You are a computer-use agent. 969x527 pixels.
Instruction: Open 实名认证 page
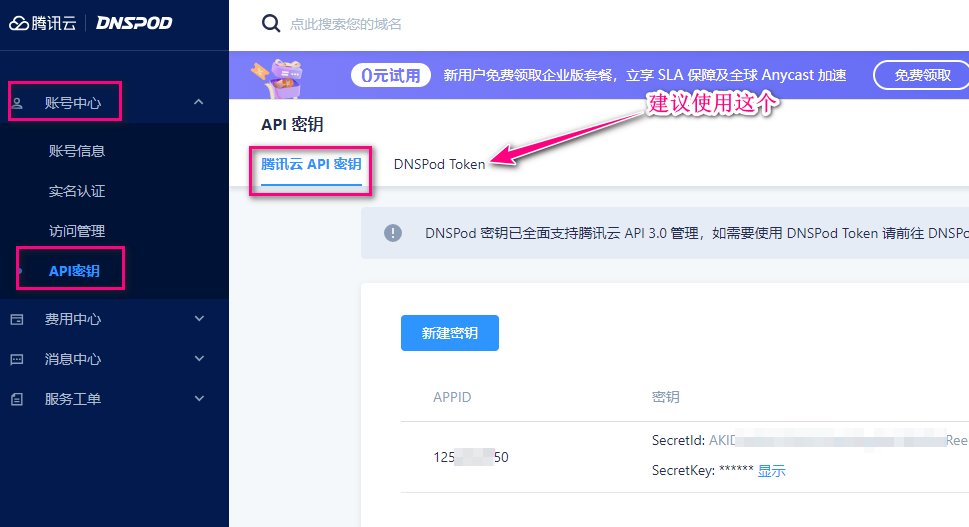pos(77,191)
